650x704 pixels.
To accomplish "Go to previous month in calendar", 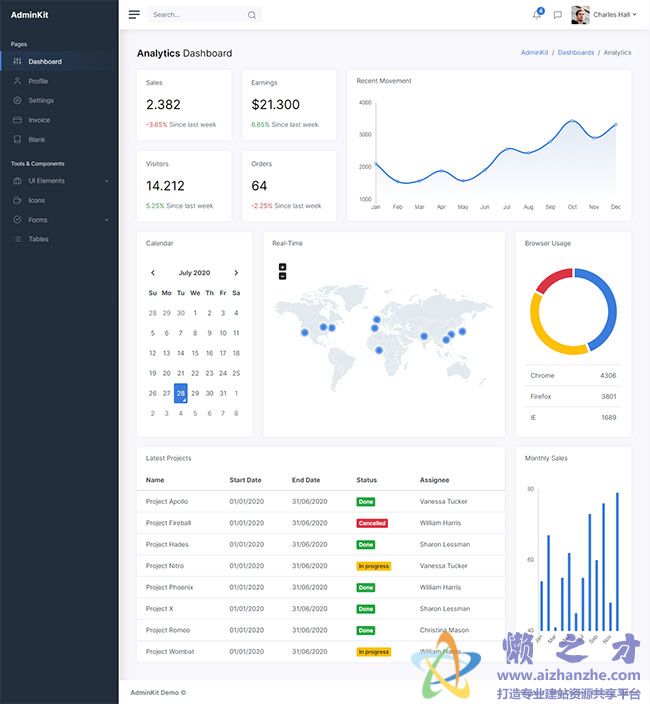I will pyautogui.click(x=153, y=273).
